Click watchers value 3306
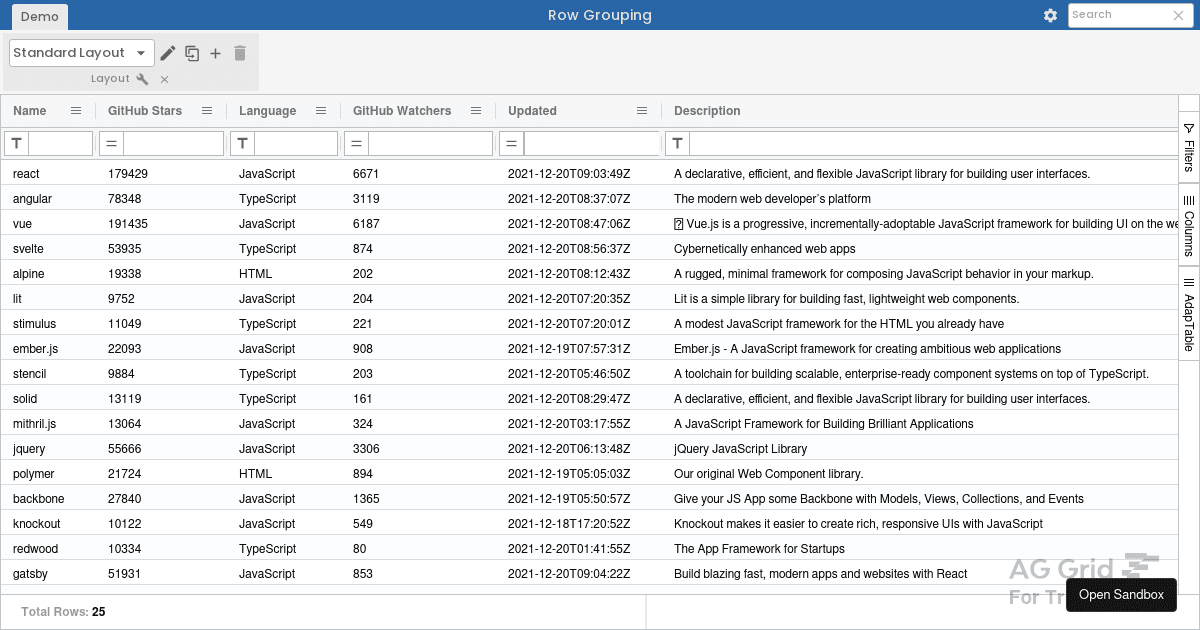Screen dimensions: 1200x630 (366, 449)
